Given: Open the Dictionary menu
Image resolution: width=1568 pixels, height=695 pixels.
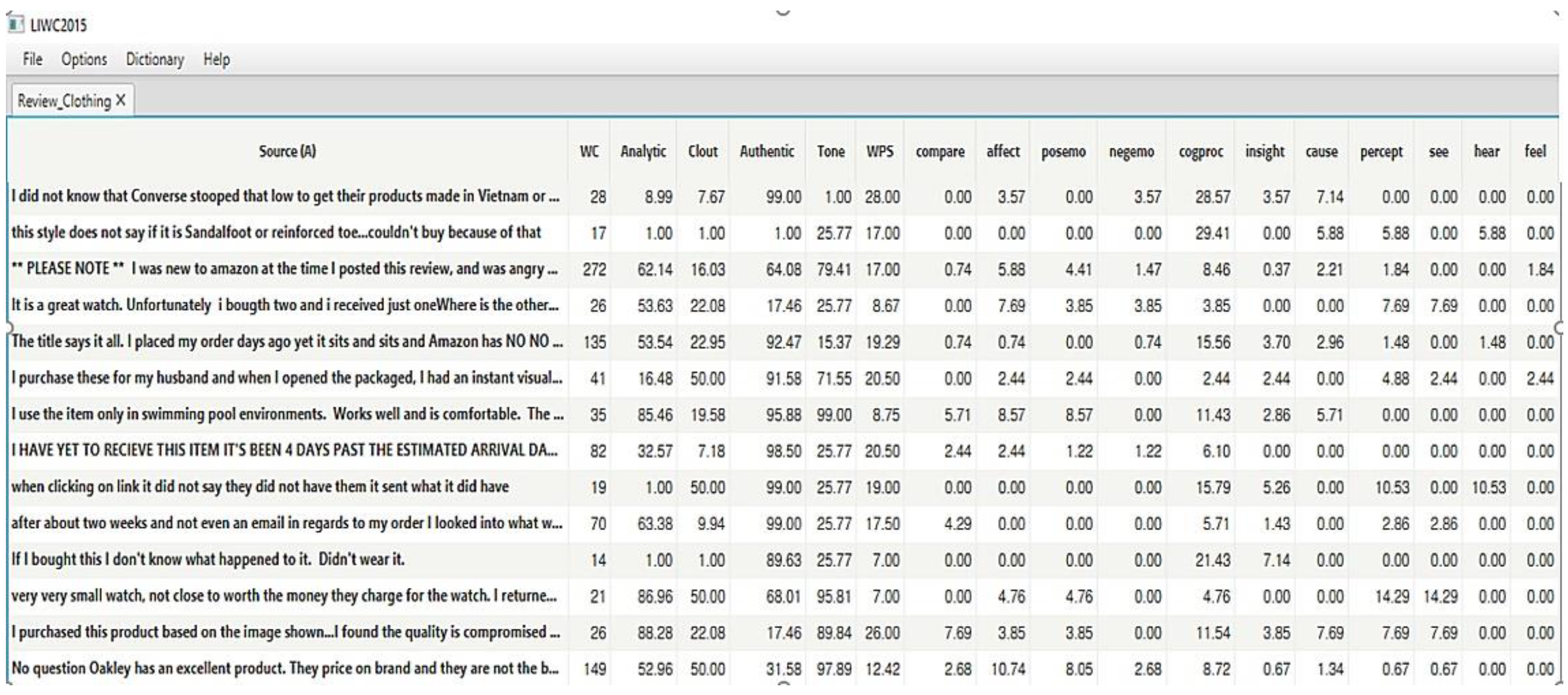Looking at the screenshot, I should [155, 60].
